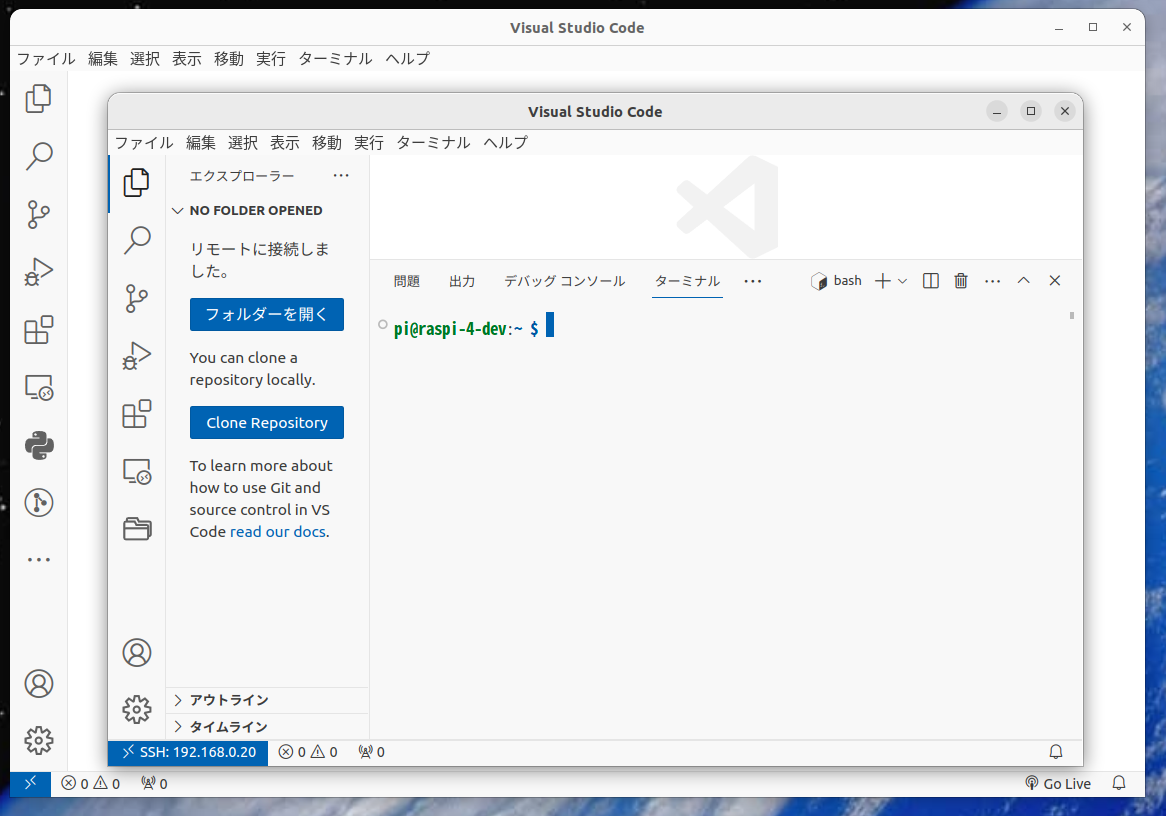Kill terminal with the trash icon
This screenshot has width=1166, height=816.
pos(961,280)
